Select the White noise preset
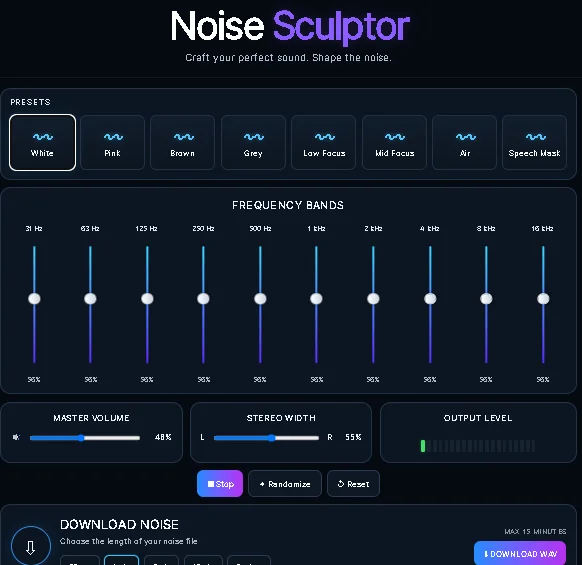The width and height of the screenshot is (582, 565). tap(42, 143)
